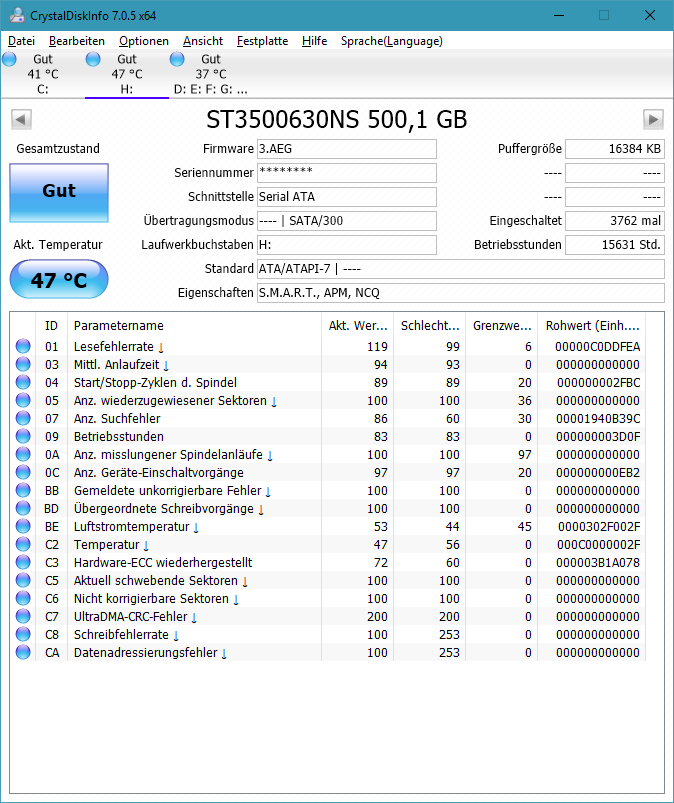Click status icon for misslungener Spindelanläufe row

23,454
